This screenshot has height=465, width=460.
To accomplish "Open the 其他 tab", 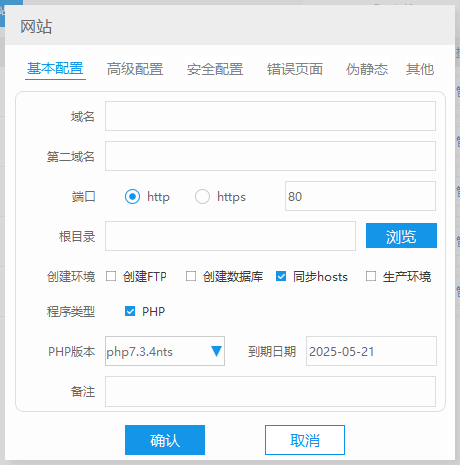I will tap(420, 69).
